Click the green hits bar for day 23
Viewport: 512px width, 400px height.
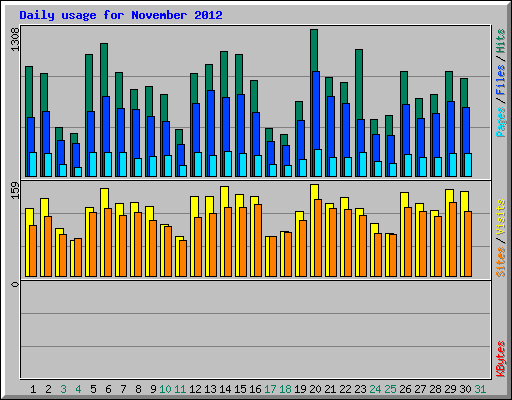pyautogui.click(x=359, y=83)
